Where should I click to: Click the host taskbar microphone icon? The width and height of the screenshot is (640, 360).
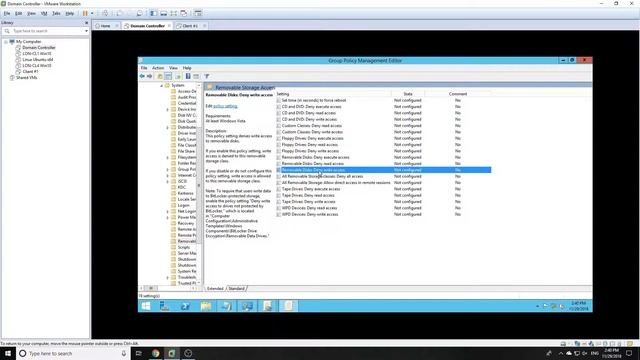tap(124, 353)
